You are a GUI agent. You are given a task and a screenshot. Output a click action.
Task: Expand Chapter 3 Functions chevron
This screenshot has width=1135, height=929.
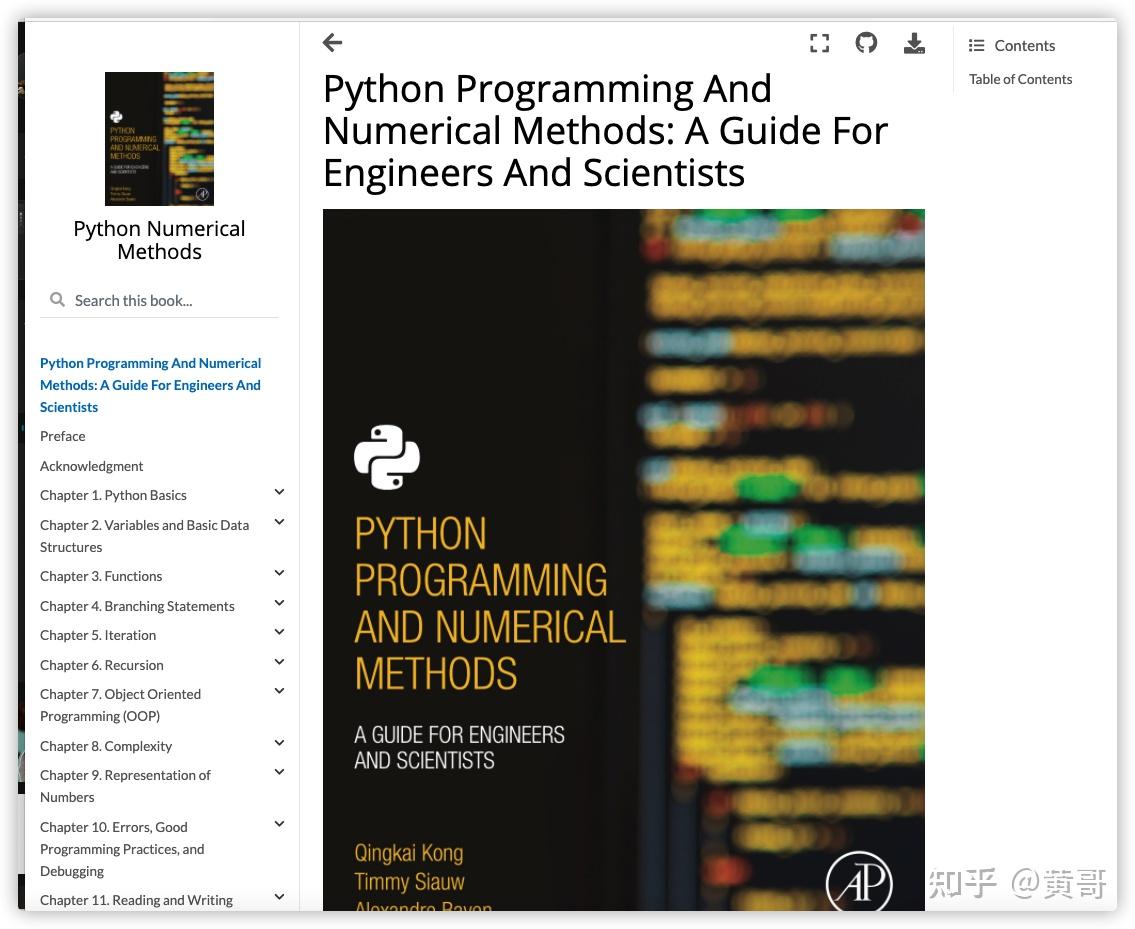[279, 573]
